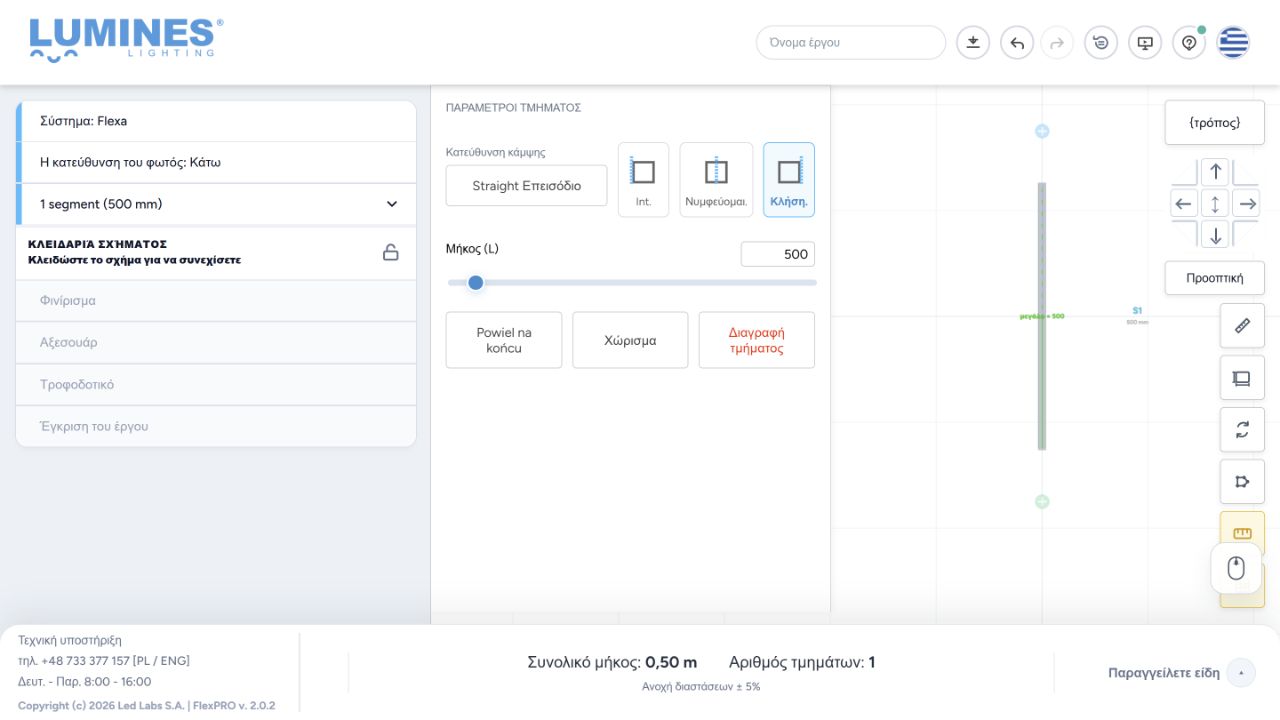Click the Powiel na końcu button
The height and width of the screenshot is (720, 1280).
504,340
